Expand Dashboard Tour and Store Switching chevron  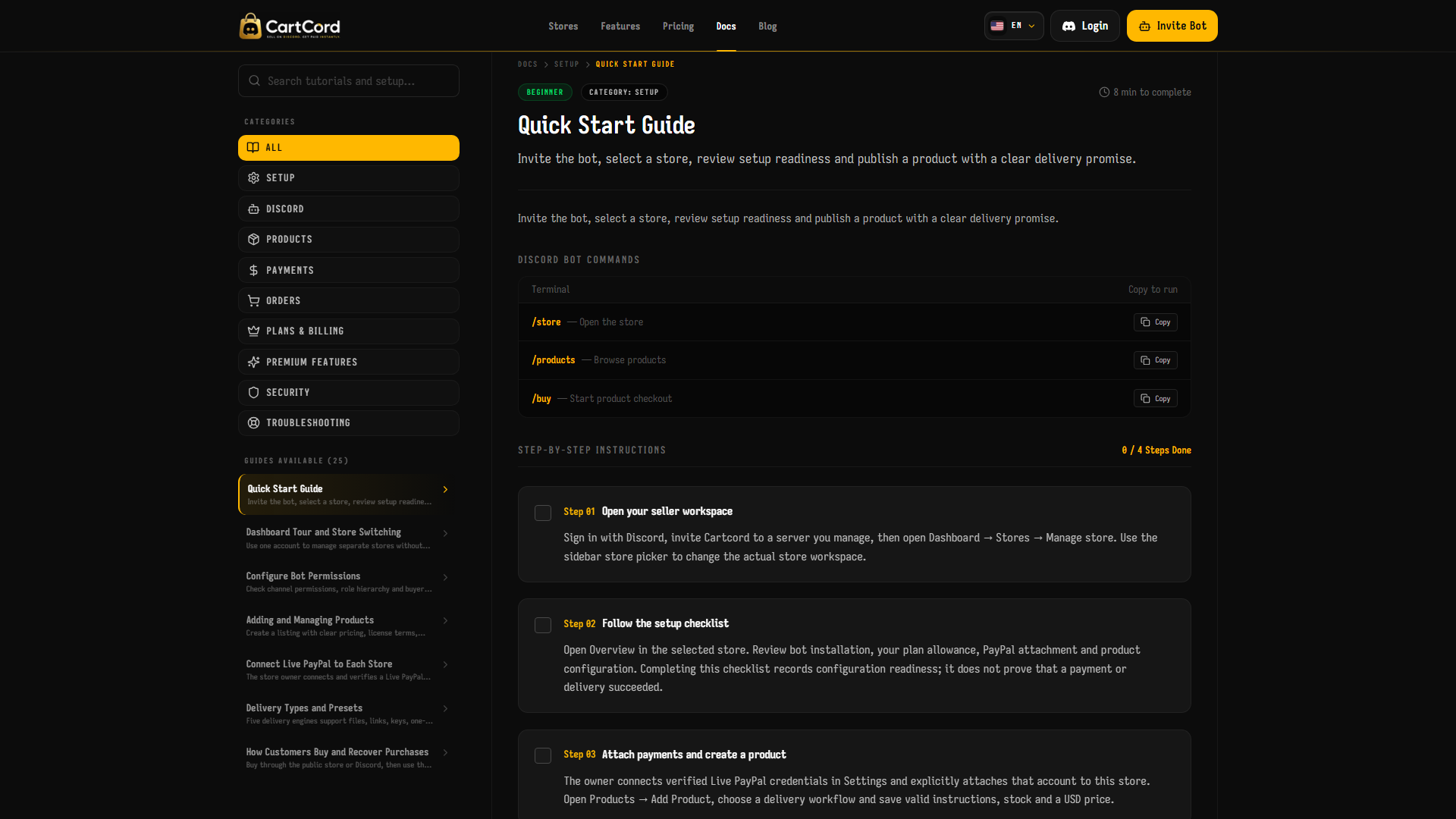445,533
